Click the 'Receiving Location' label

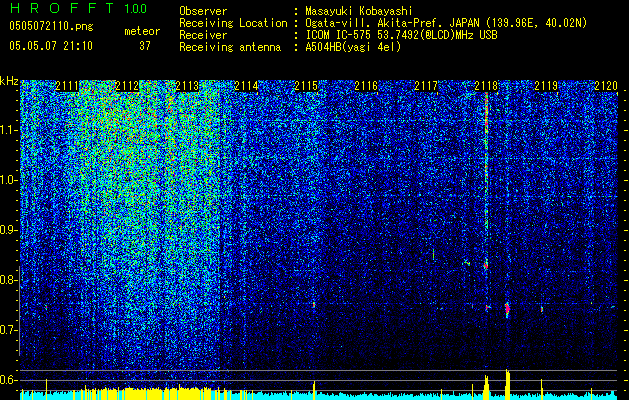click(233, 23)
